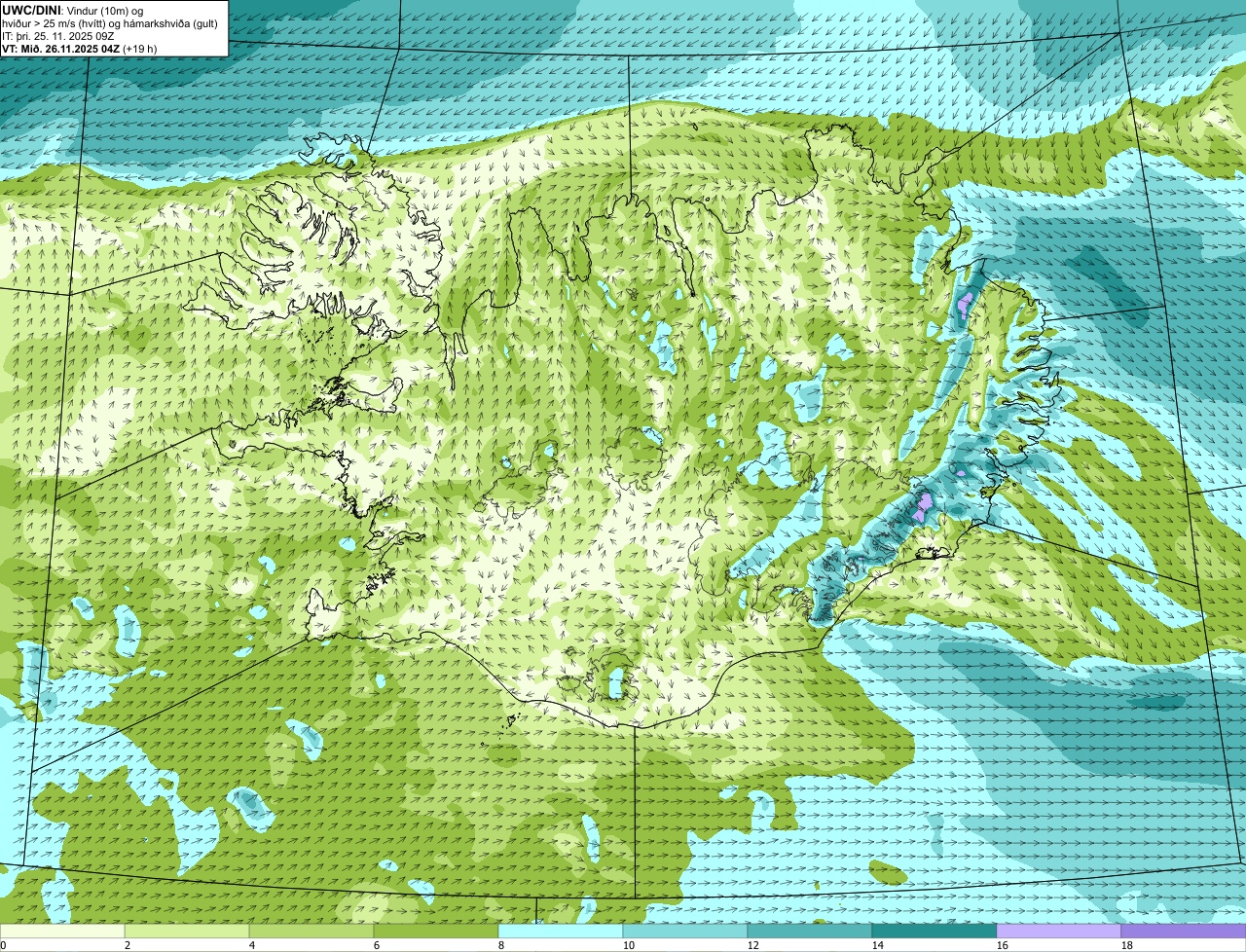Click the pale cyan 8–10 m/s legend swatch
The width and height of the screenshot is (1246, 952).
(x=561, y=932)
